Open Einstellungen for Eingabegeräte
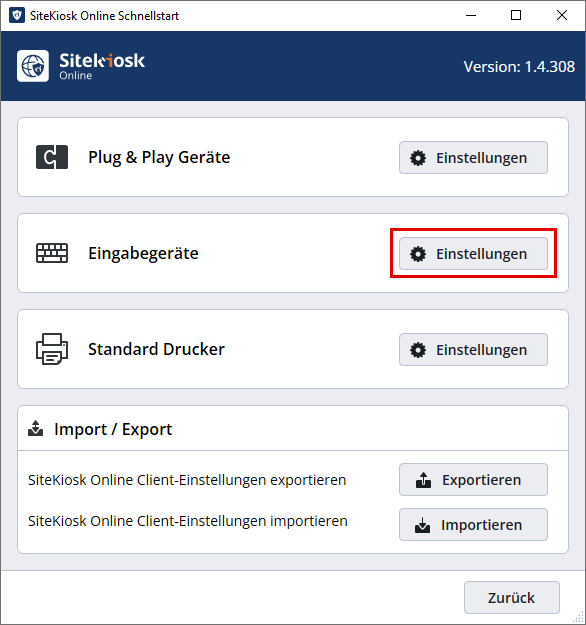Screen dimensions: 586x625 (x=473, y=254)
